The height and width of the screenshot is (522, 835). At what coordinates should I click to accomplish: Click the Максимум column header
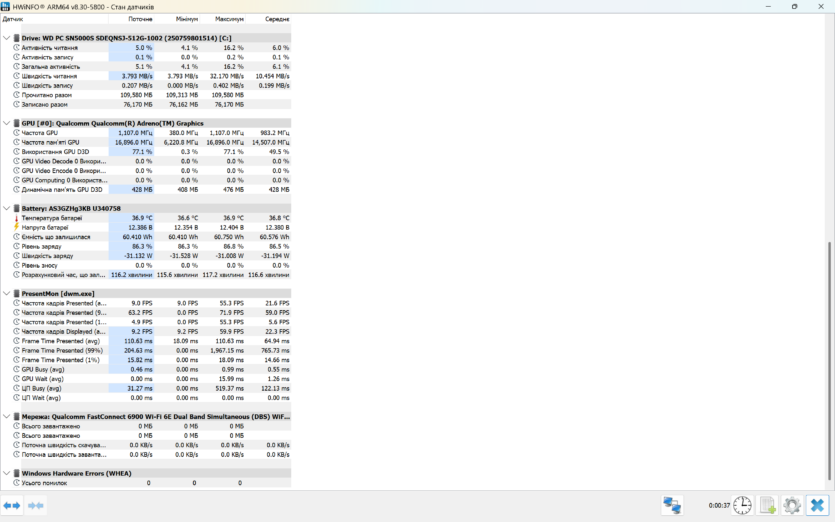223,19
